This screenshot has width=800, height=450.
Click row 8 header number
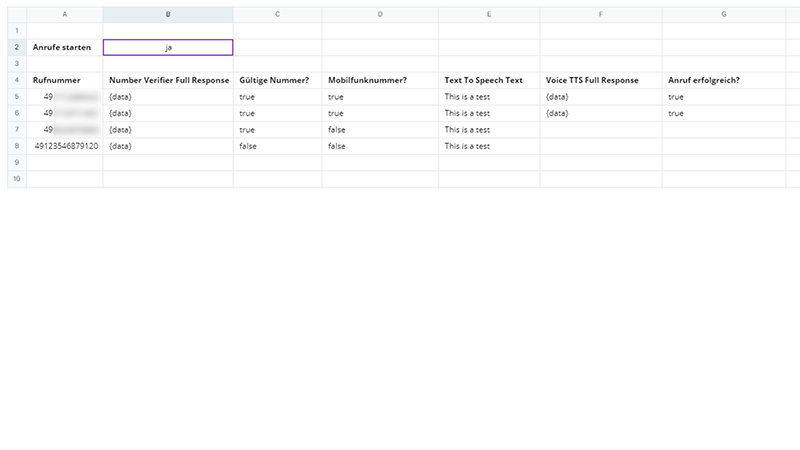coord(16,146)
